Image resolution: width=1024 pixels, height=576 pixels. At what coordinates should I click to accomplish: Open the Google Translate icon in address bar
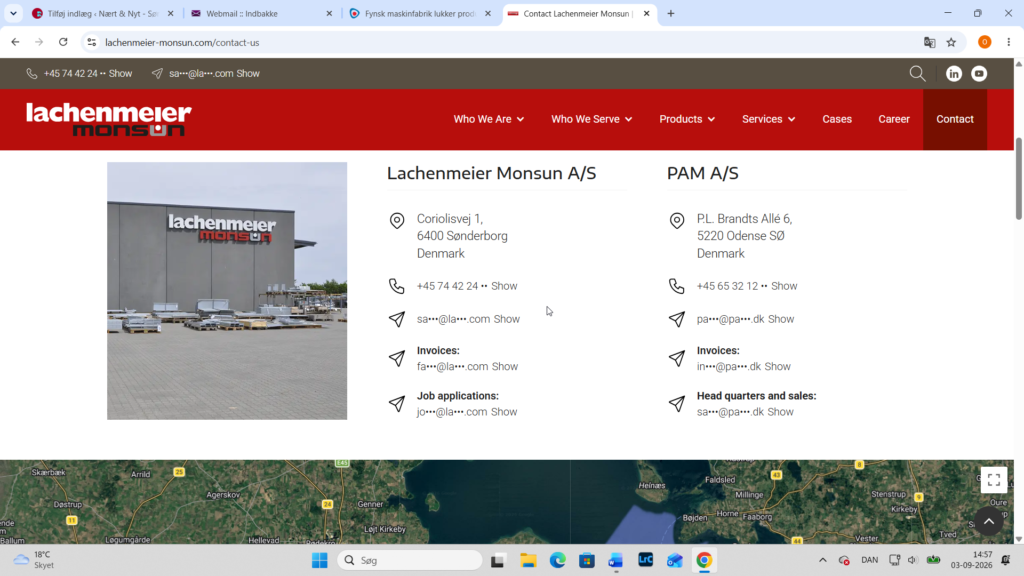[x=929, y=42]
